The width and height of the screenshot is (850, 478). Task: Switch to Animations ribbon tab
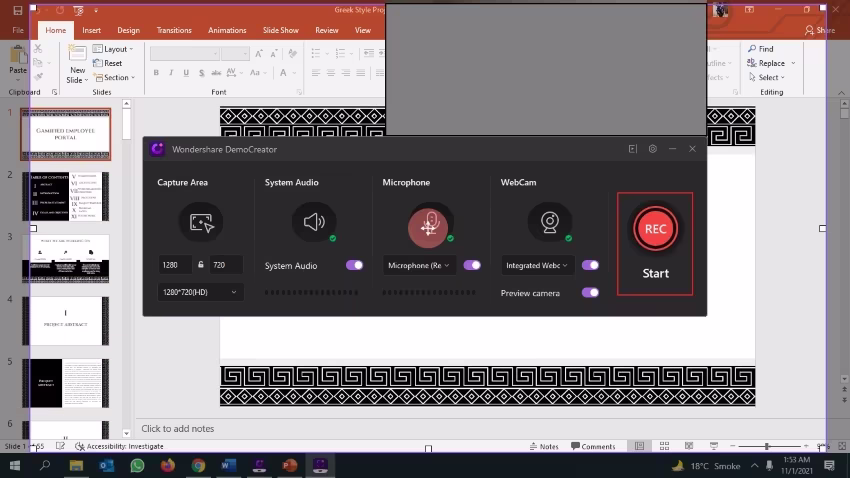coord(227,30)
